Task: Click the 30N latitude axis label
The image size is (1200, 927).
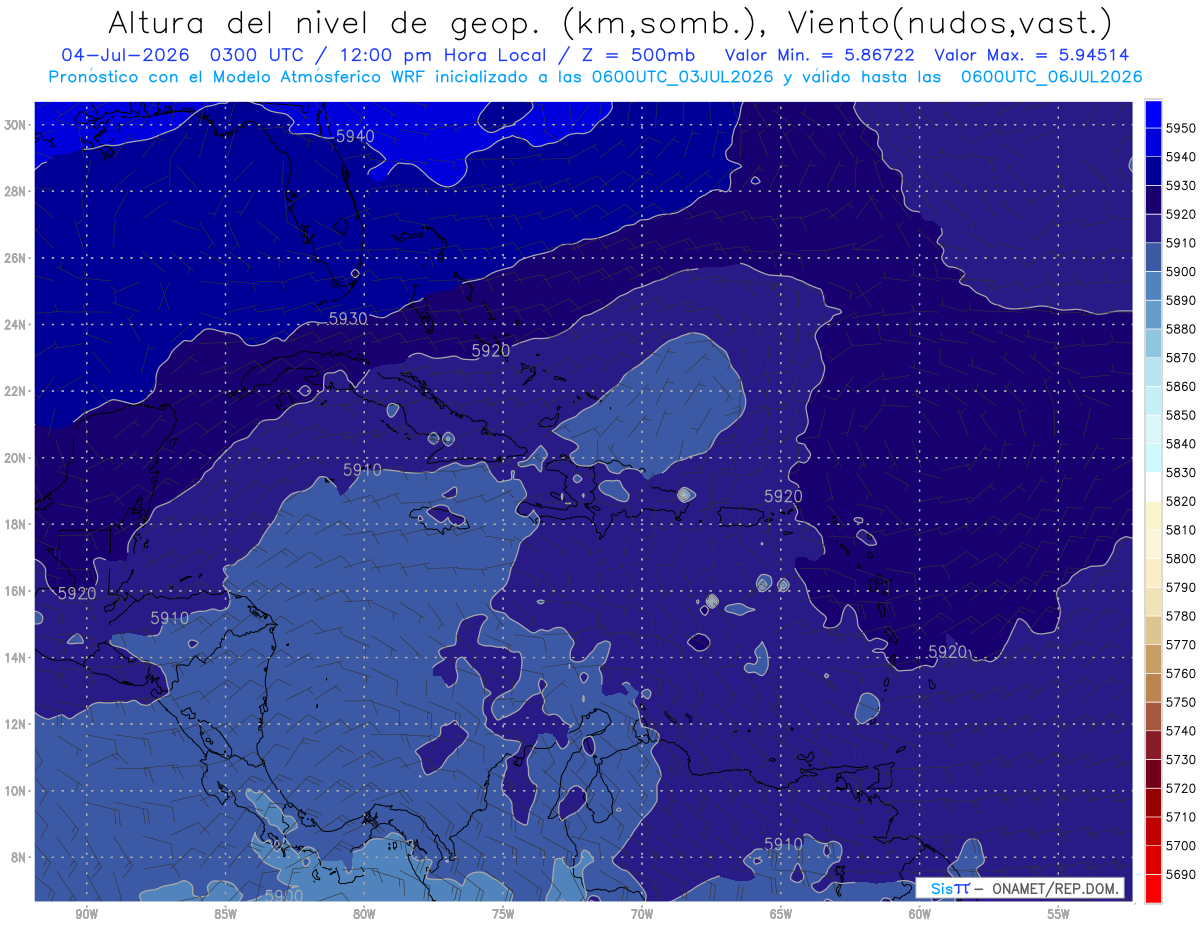Action: click(x=15, y=125)
